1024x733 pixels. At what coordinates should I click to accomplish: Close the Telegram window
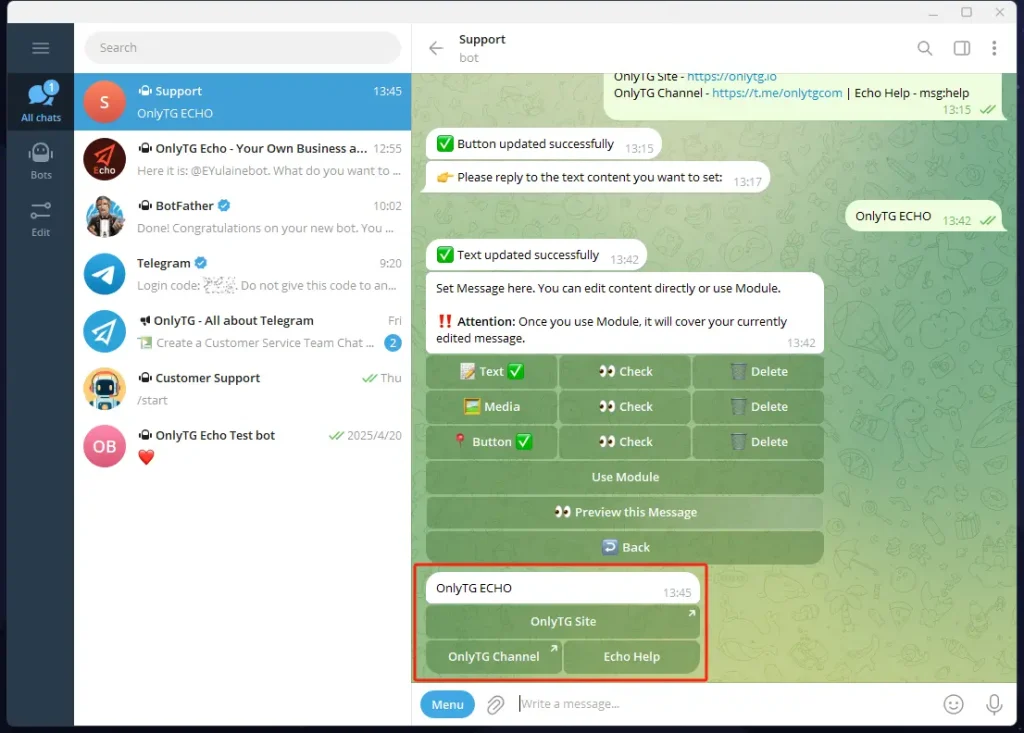click(1000, 12)
